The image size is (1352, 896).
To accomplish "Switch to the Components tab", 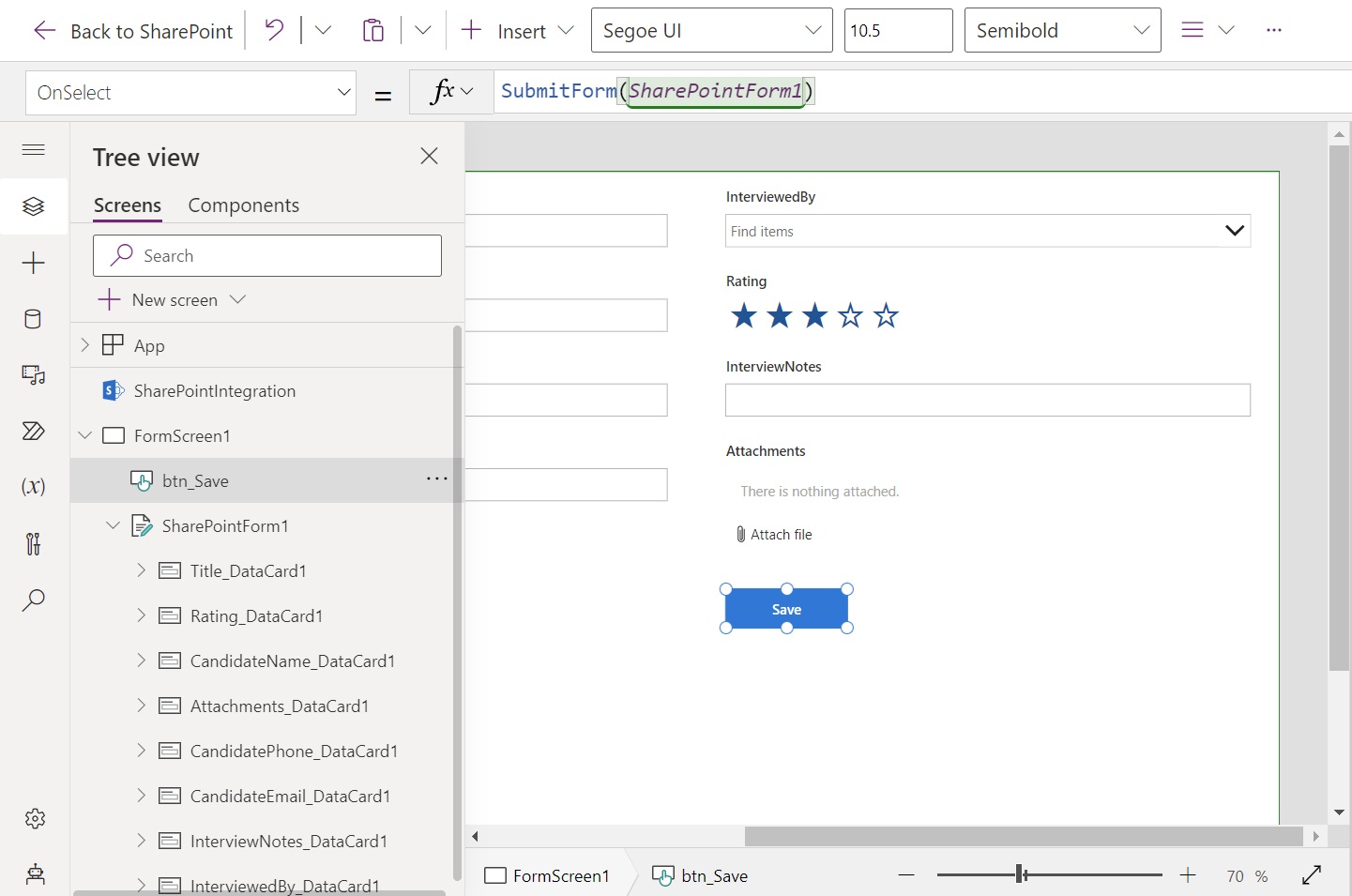I will pyautogui.click(x=243, y=205).
